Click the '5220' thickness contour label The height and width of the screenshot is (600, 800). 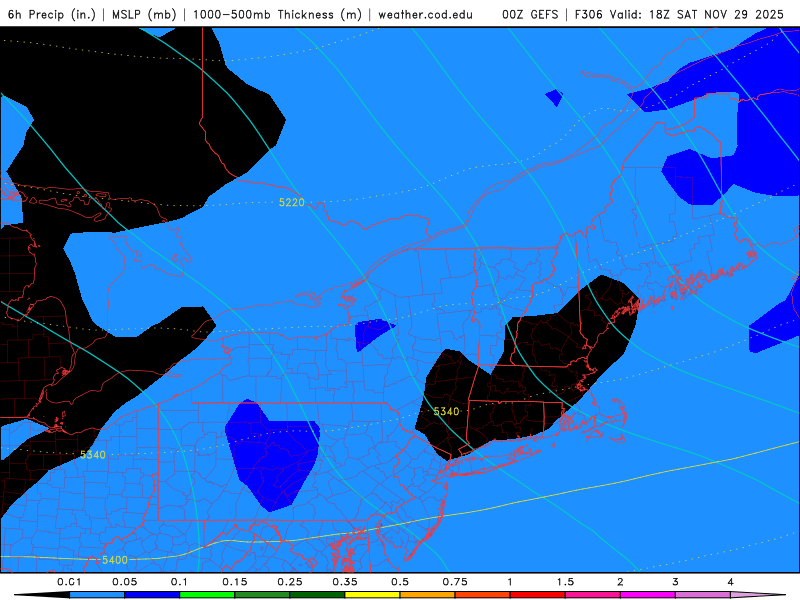291,203
